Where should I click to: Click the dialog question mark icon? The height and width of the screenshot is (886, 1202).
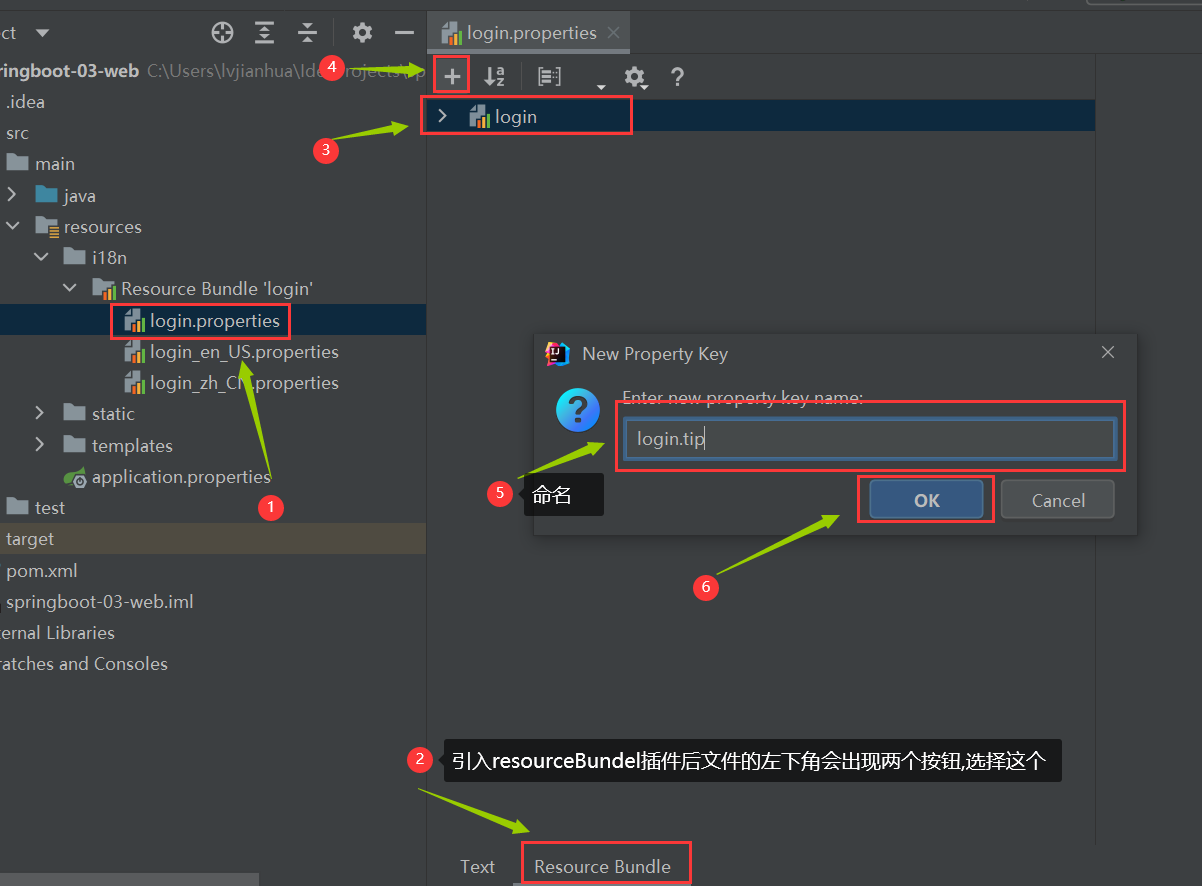point(578,410)
